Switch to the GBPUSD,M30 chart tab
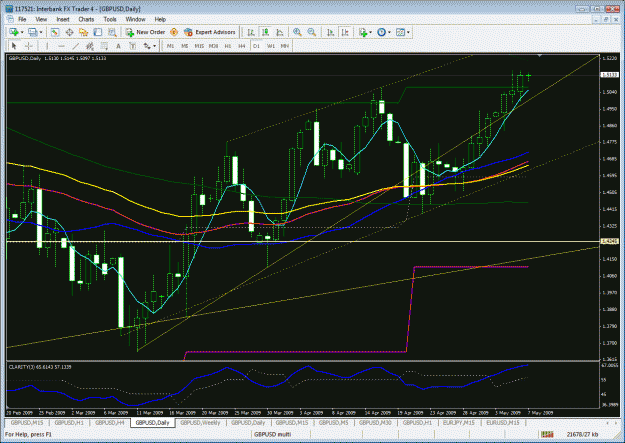Image resolution: width=625 pixels, height=443 pixels. click(x=375, y=423)
